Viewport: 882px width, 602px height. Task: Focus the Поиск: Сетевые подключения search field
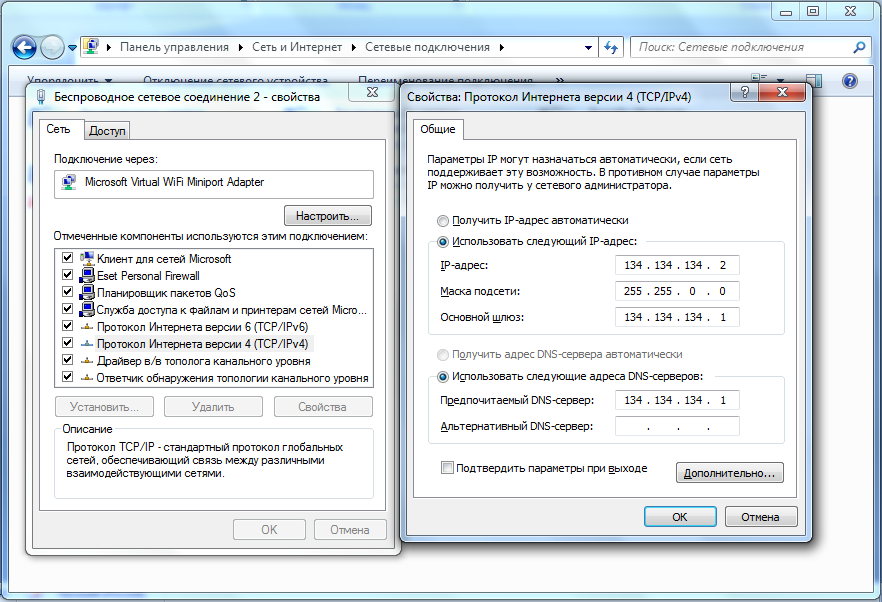tap(742, 47)
